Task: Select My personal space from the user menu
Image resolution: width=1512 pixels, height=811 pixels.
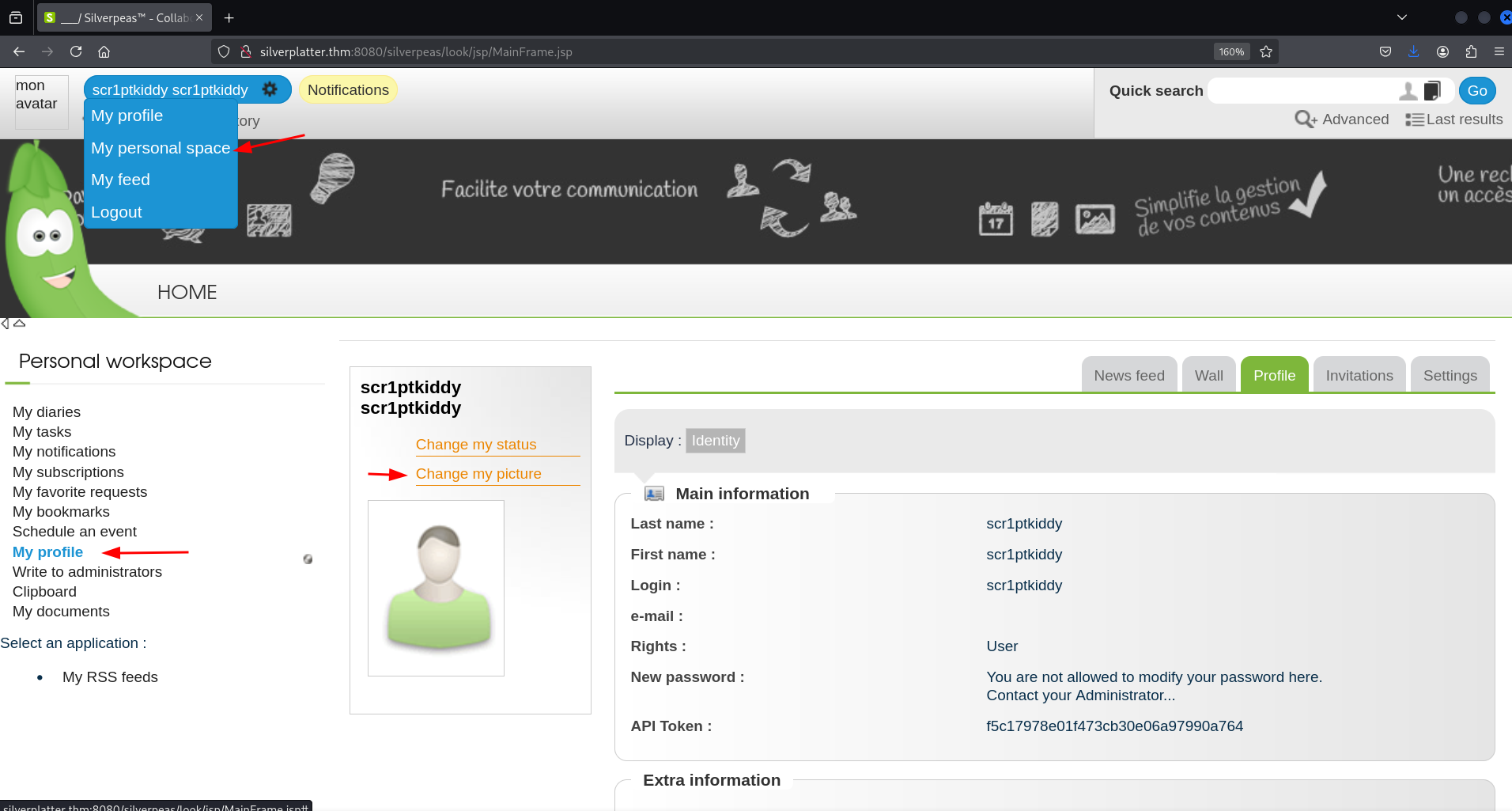Action: 161,148
